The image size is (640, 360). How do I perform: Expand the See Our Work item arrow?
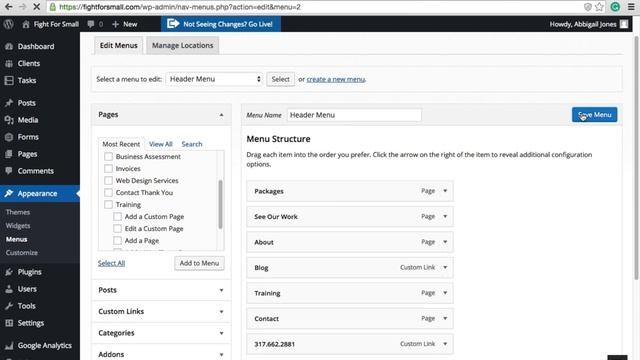click(x=445, y=216)
